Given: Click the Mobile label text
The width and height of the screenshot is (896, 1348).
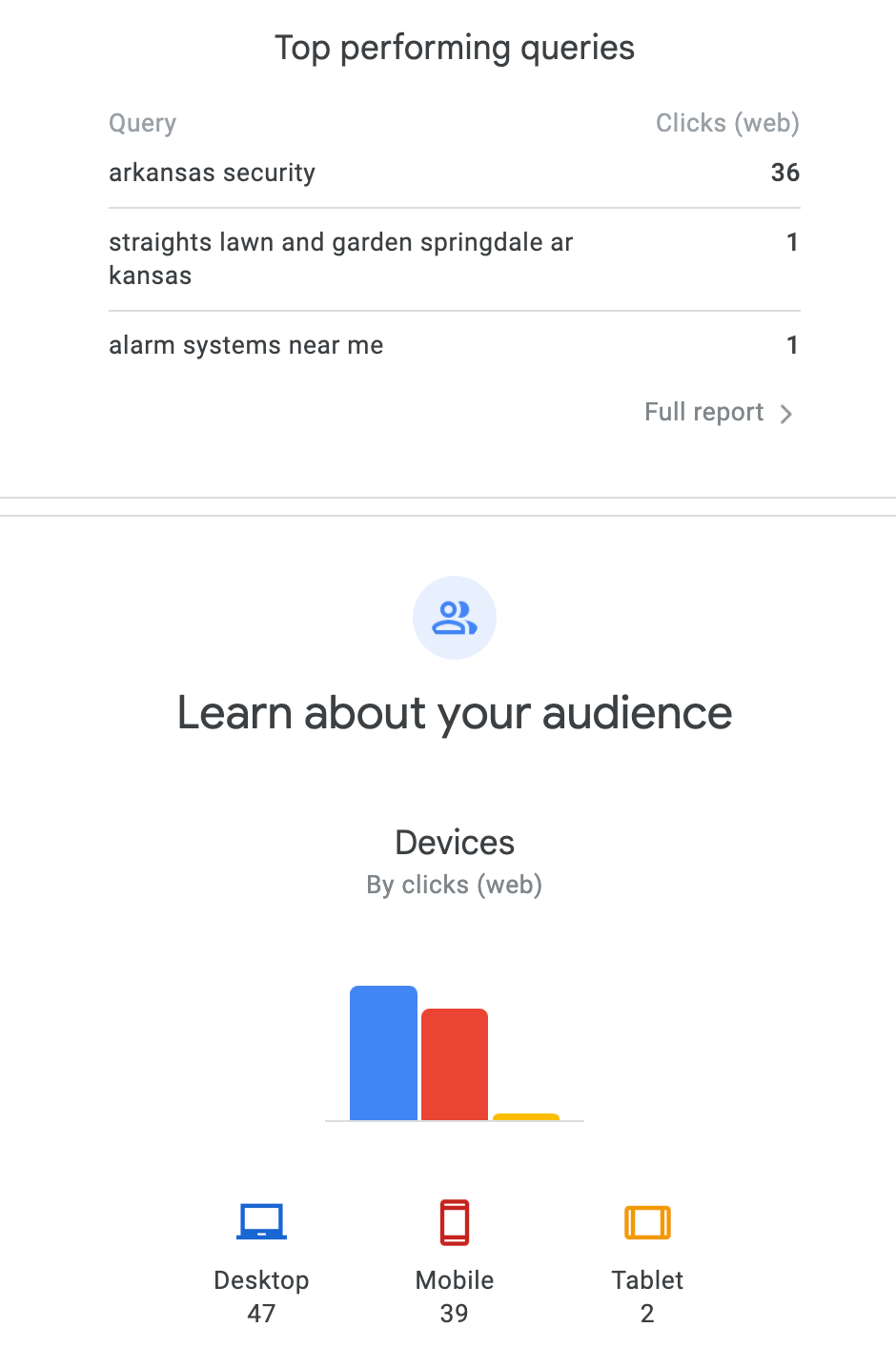Looking at the screenshot, I should (x=455, y=1280).
